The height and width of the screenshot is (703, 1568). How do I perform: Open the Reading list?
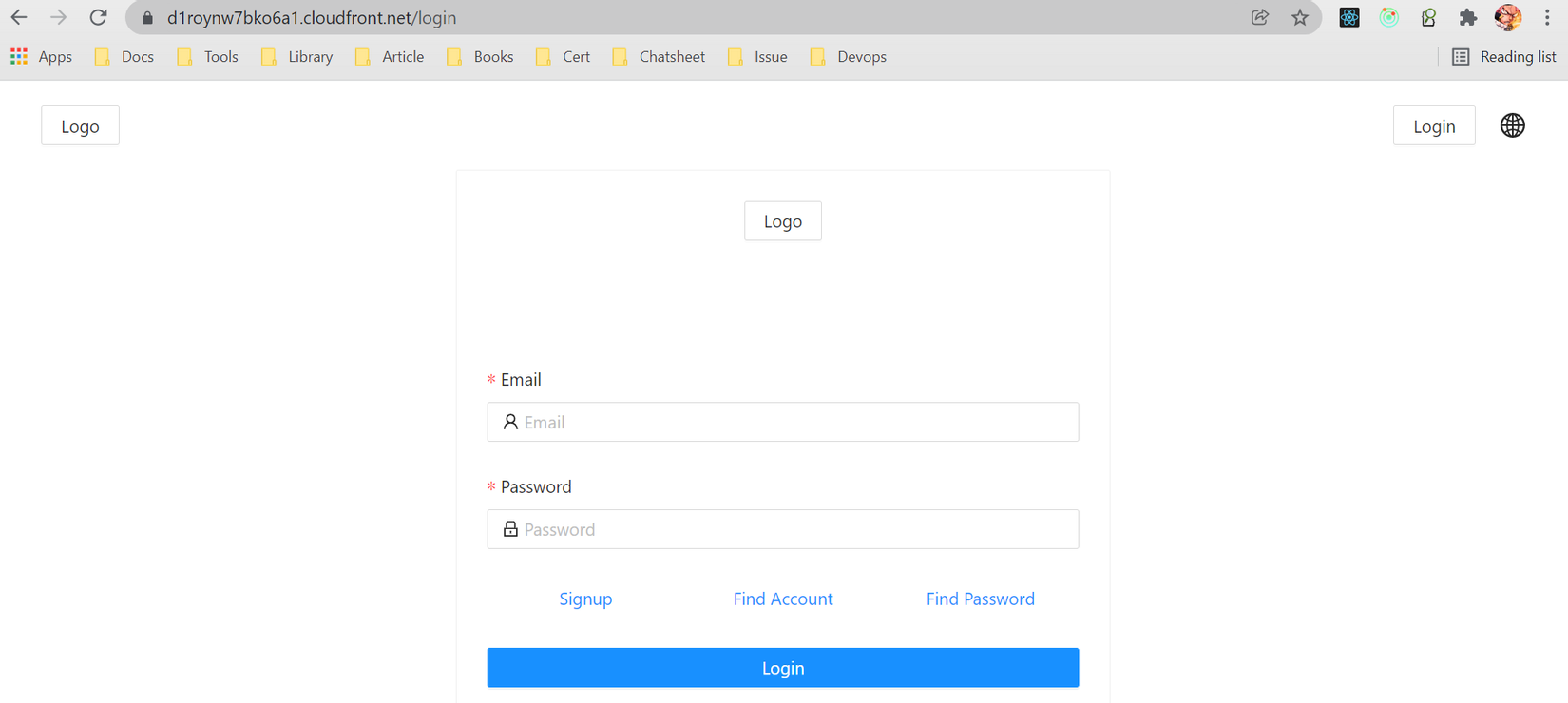click(x=1504, y=57)
